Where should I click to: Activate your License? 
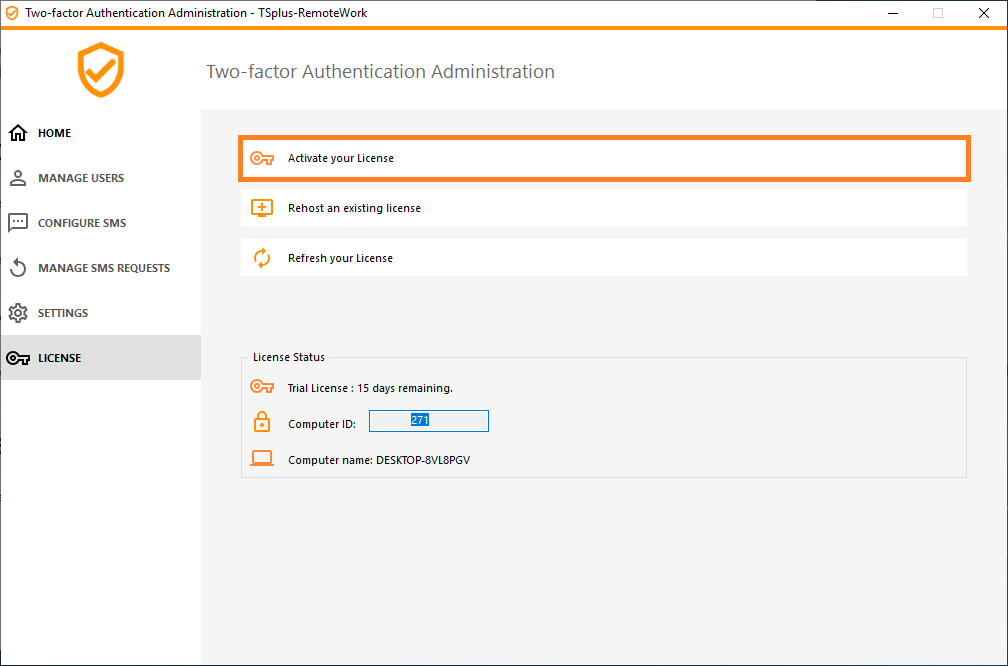(x=603, y=157)
